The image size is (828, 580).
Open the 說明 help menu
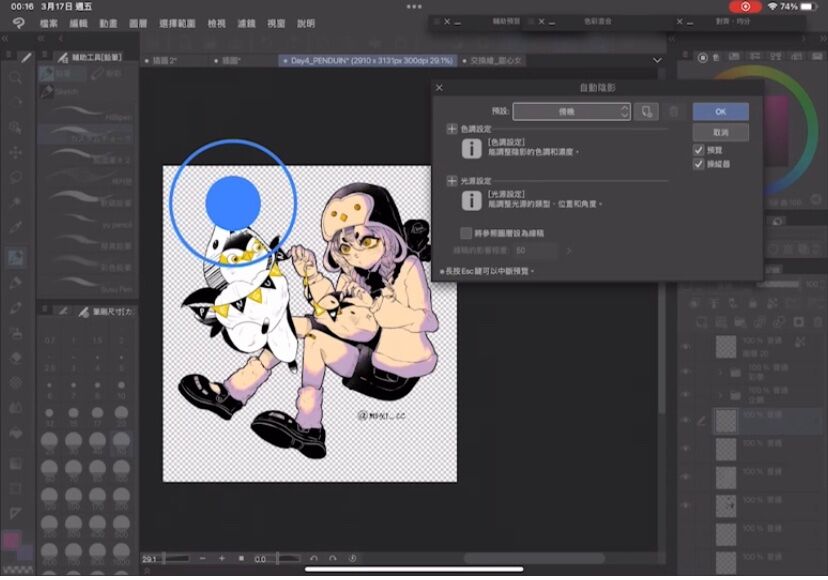(306, 24)
